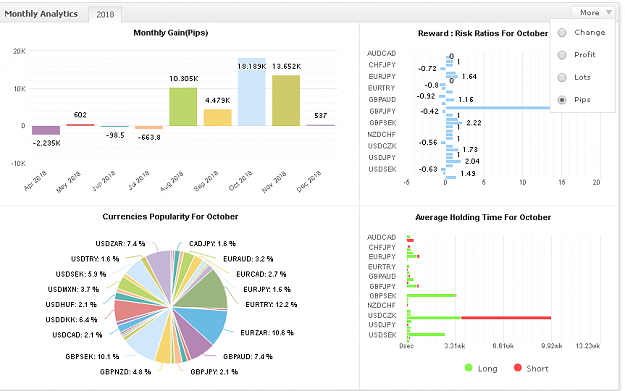
Task: Click AUDCAD in Reward Risk Ratios chart
Action: coord(381,53)
